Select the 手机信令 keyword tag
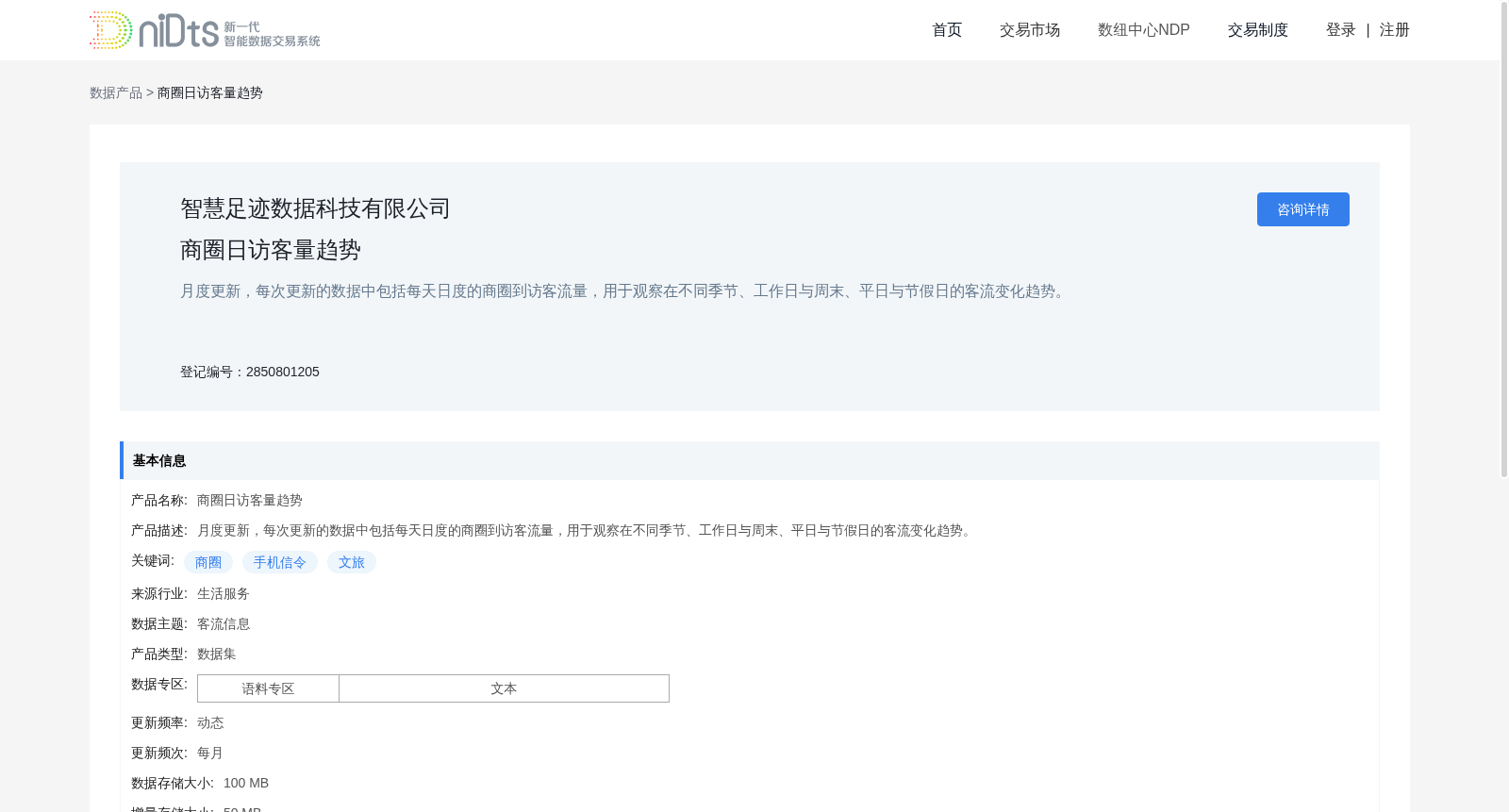1509x812 pixels. click(x=280, y=562)
